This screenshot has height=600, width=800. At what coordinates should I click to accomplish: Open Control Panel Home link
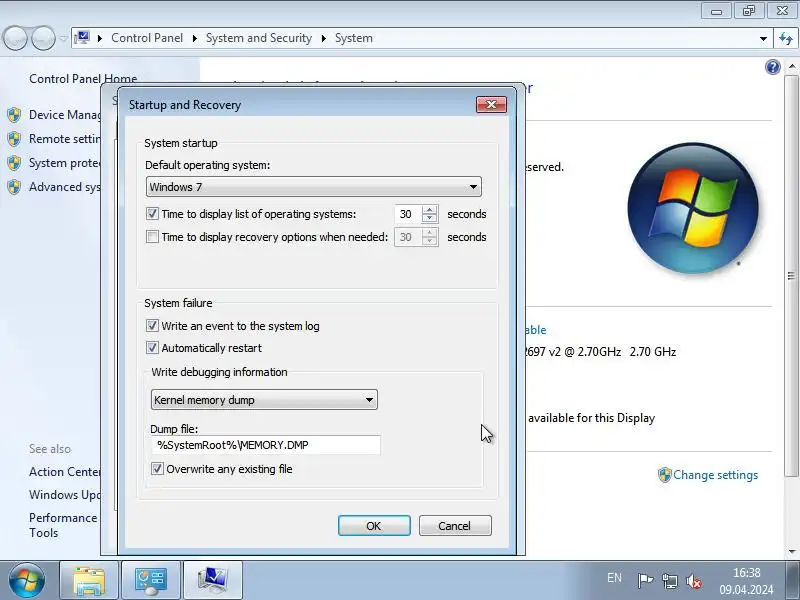[83, 79]
